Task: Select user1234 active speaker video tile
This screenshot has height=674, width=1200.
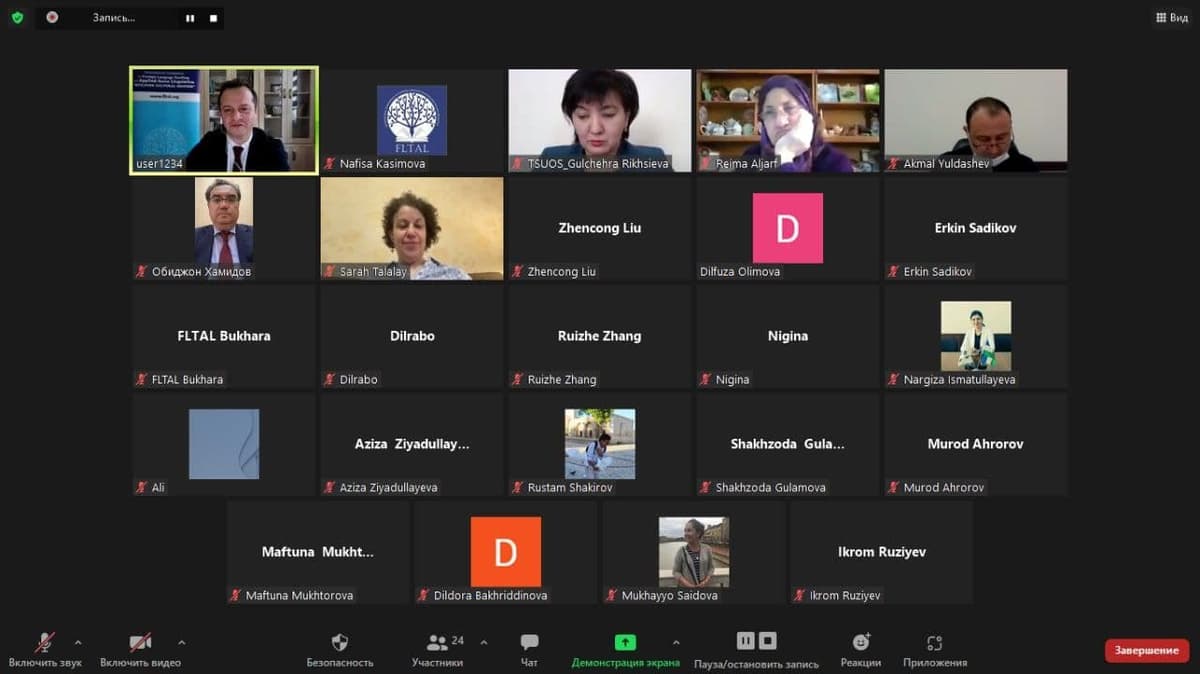Action: (224, 120)
